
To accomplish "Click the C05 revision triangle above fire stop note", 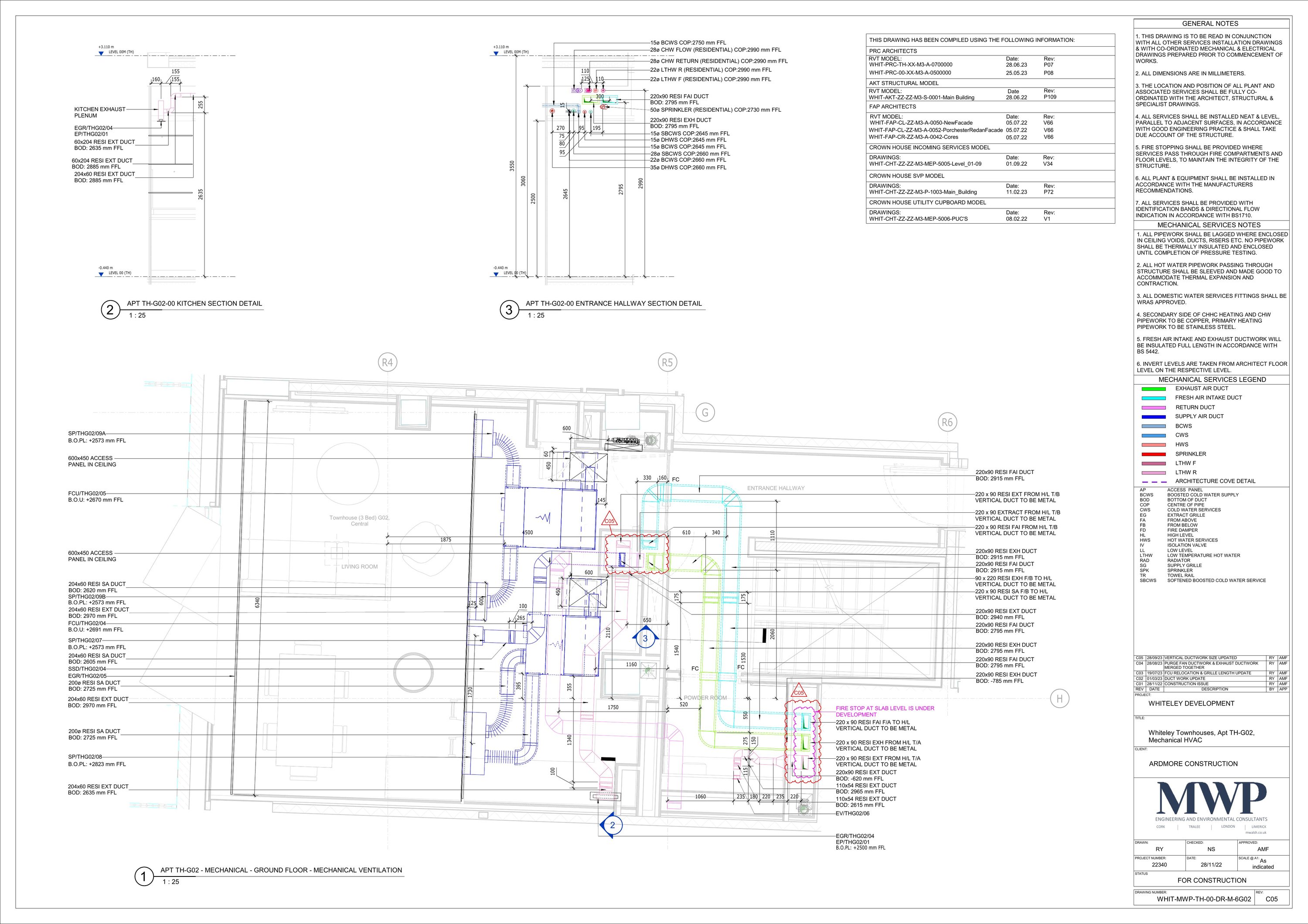I will pyautogui.click(x=799, y=692).
